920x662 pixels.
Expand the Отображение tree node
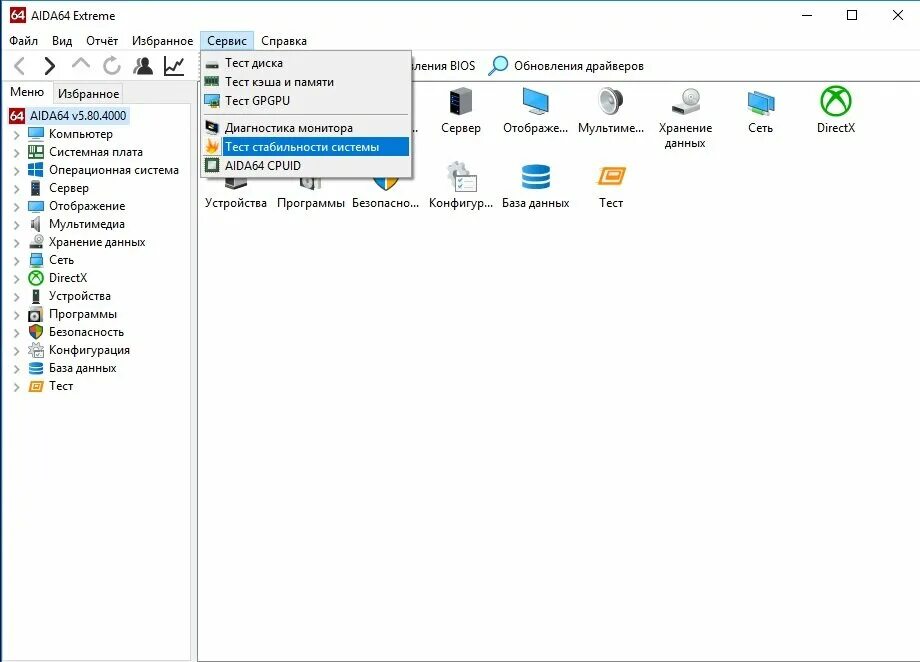coord(16,207)
